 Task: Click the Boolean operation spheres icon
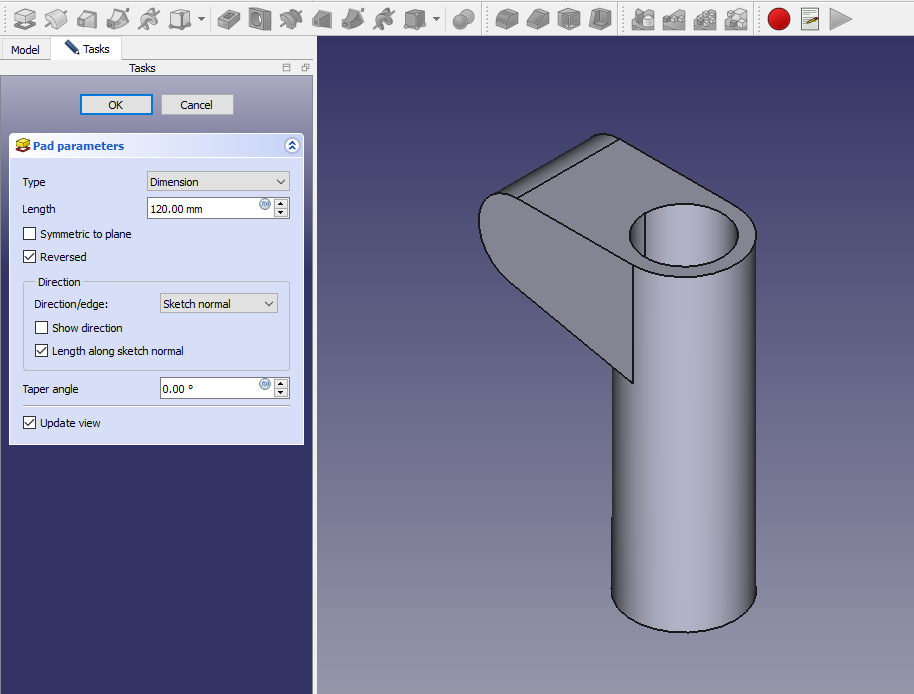click(463, 18)
